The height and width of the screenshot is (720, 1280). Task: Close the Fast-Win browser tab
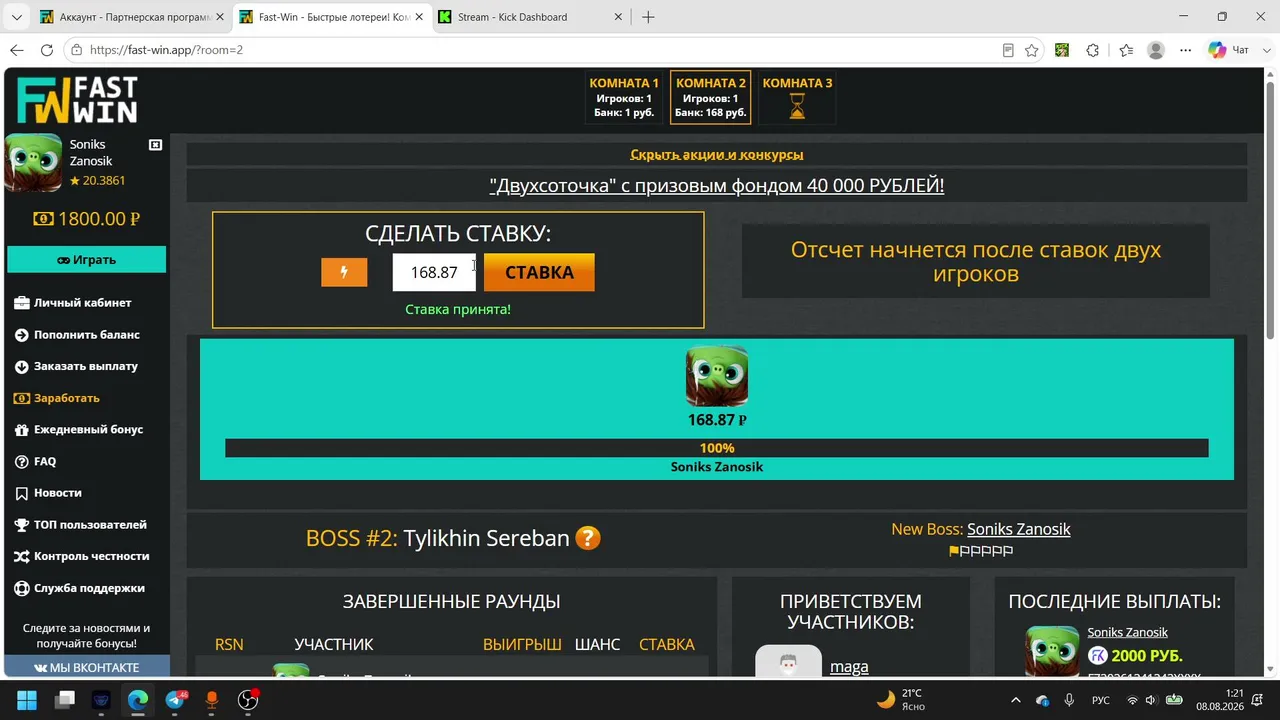[419, 17]
